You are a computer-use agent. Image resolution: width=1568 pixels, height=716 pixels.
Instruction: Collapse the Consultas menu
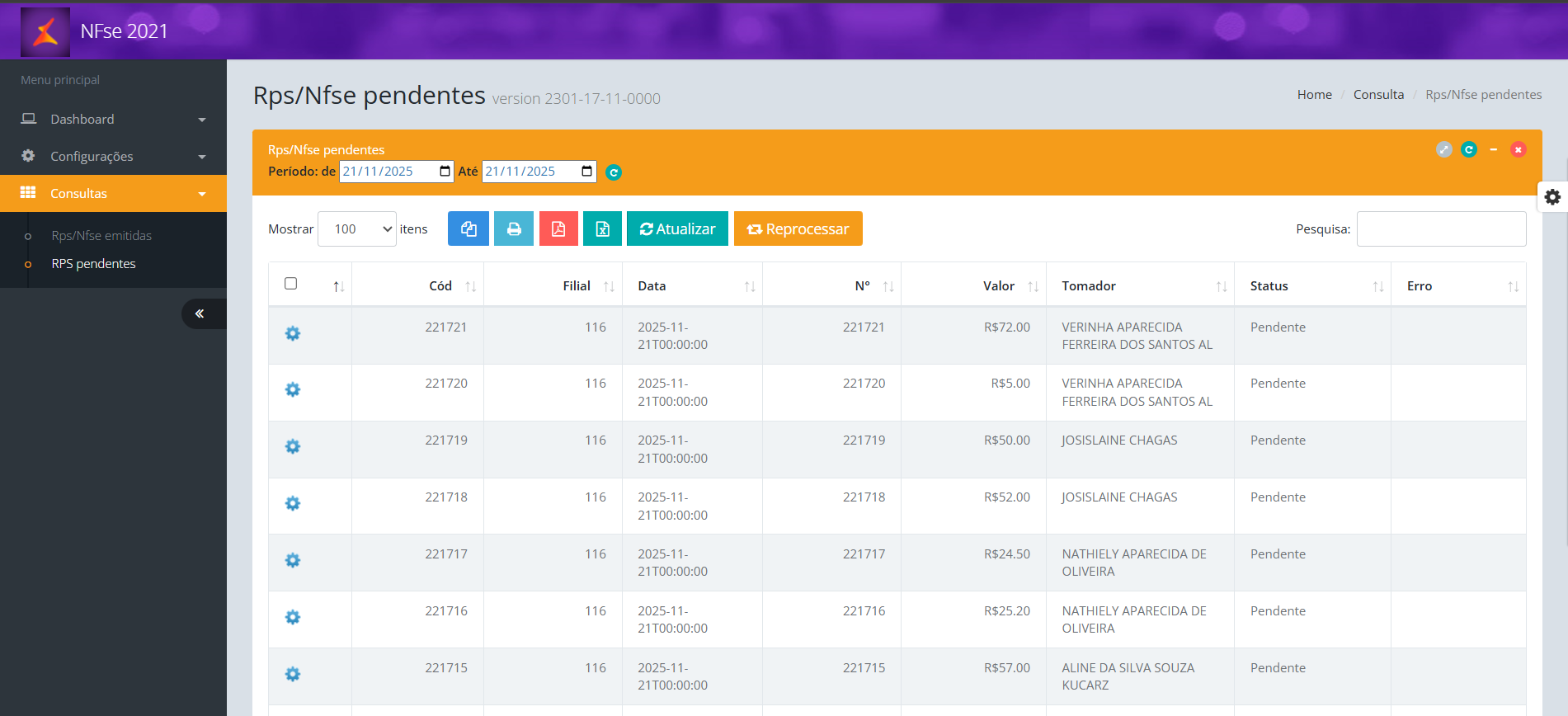point(114,193)
